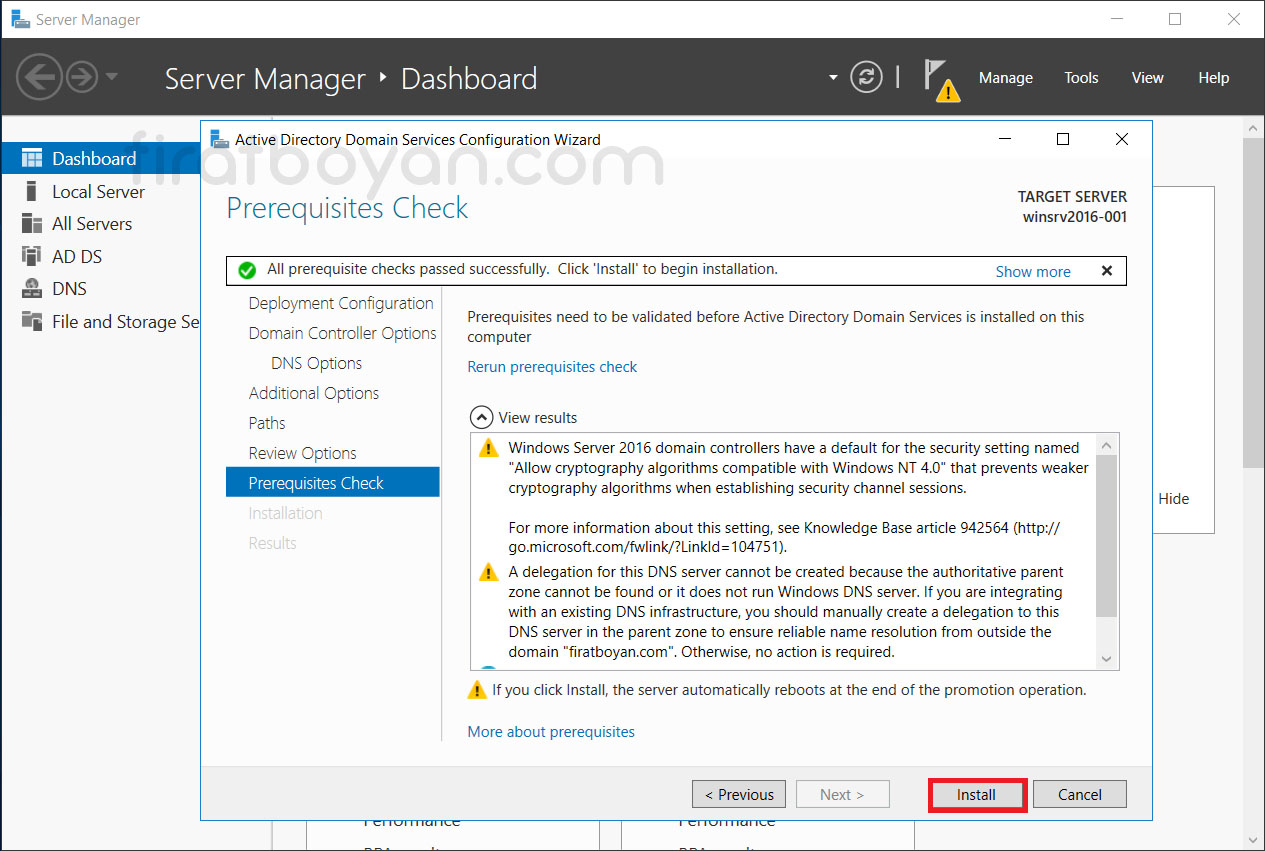Click Show more in the notification bar
Image resolution: width=1265 pixels, height=851 pixels.
click(1033, 271)
